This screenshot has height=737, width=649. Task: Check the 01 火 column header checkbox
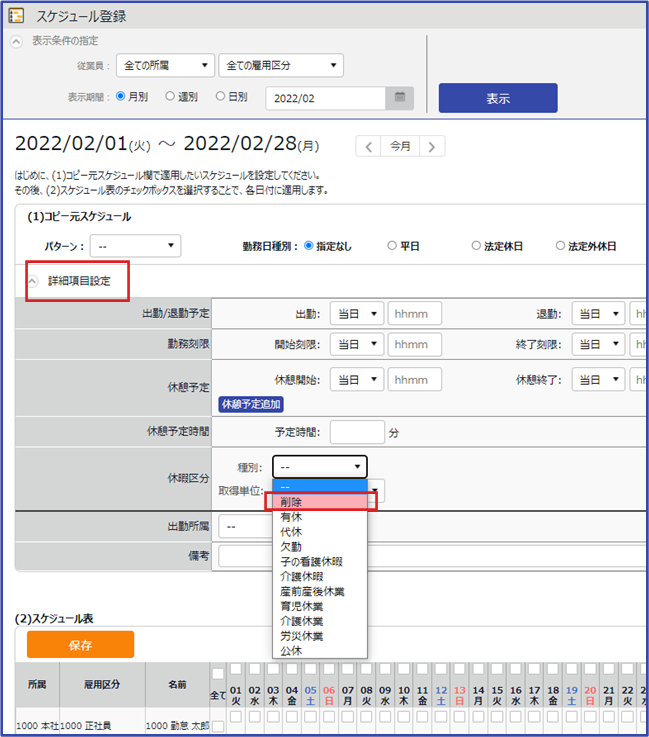click(236, 669)
